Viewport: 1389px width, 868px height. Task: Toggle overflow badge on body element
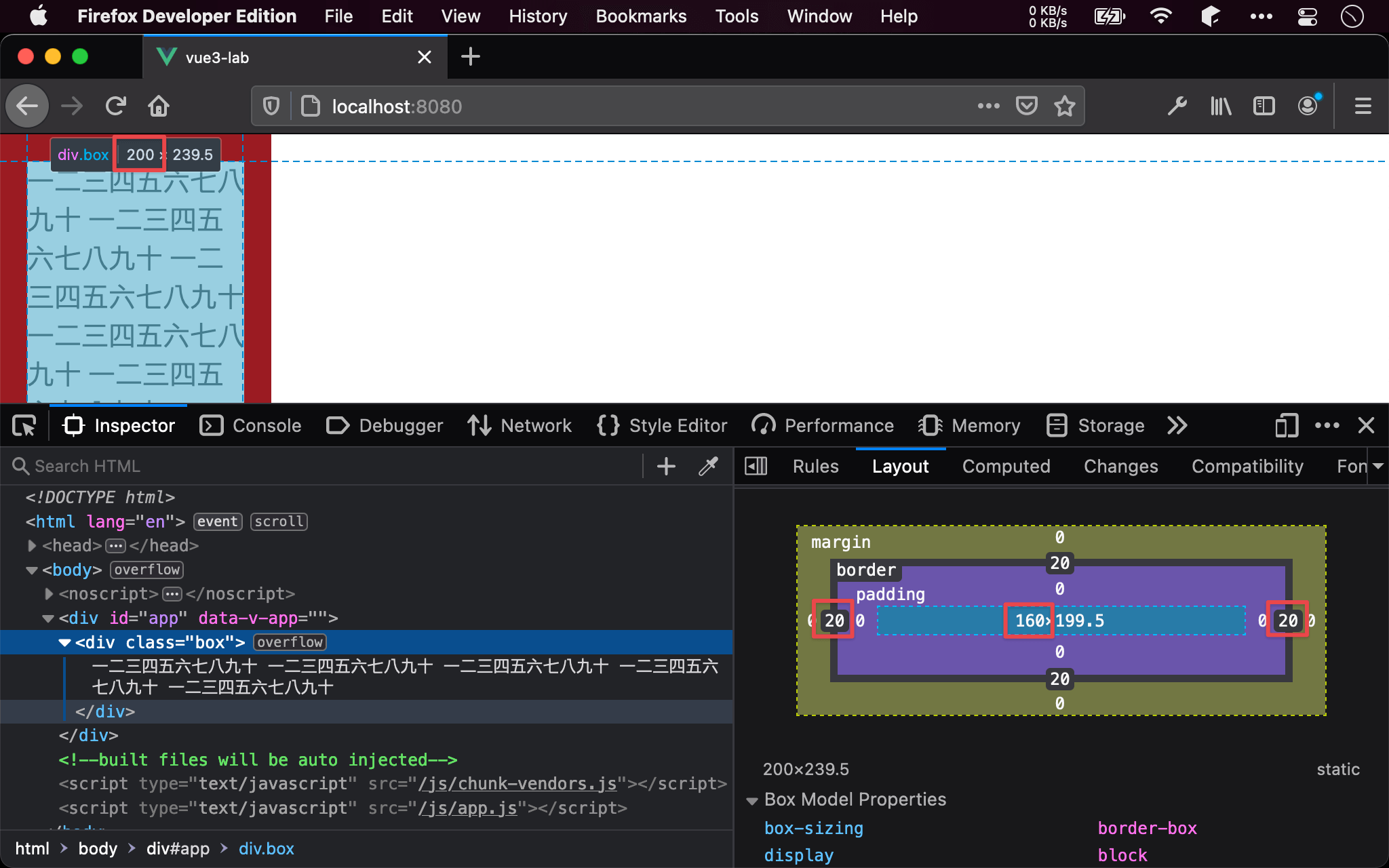146,569
